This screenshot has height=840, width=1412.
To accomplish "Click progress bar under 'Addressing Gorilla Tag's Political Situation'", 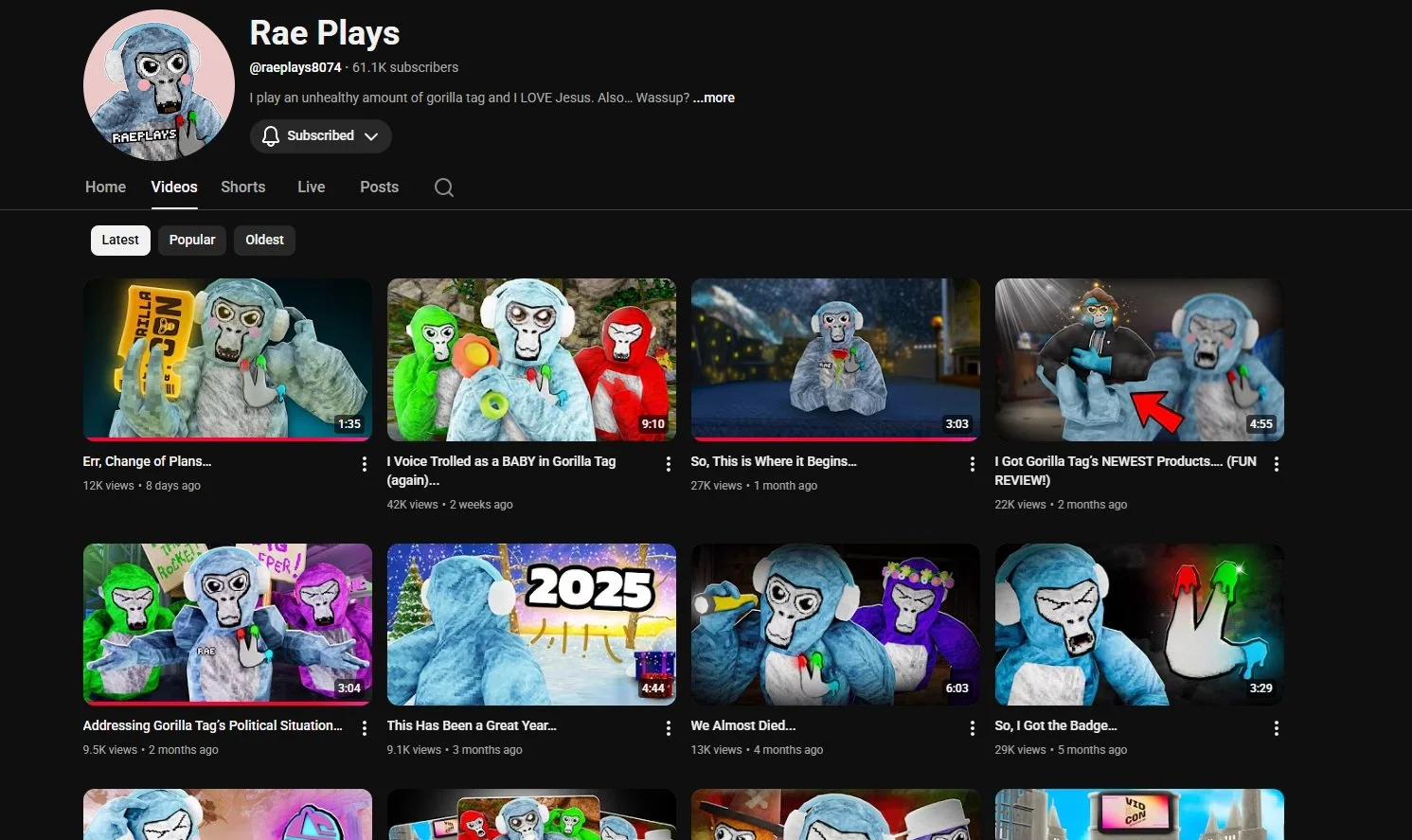I will 227,704.
